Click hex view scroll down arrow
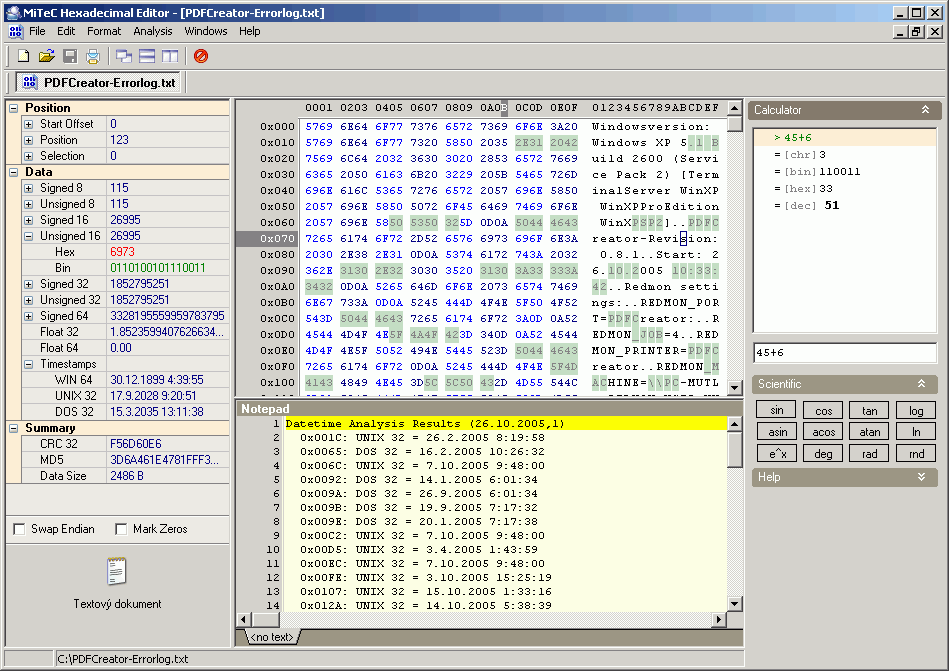This screenshot has width=949, height=671. [x=735, y=387]
